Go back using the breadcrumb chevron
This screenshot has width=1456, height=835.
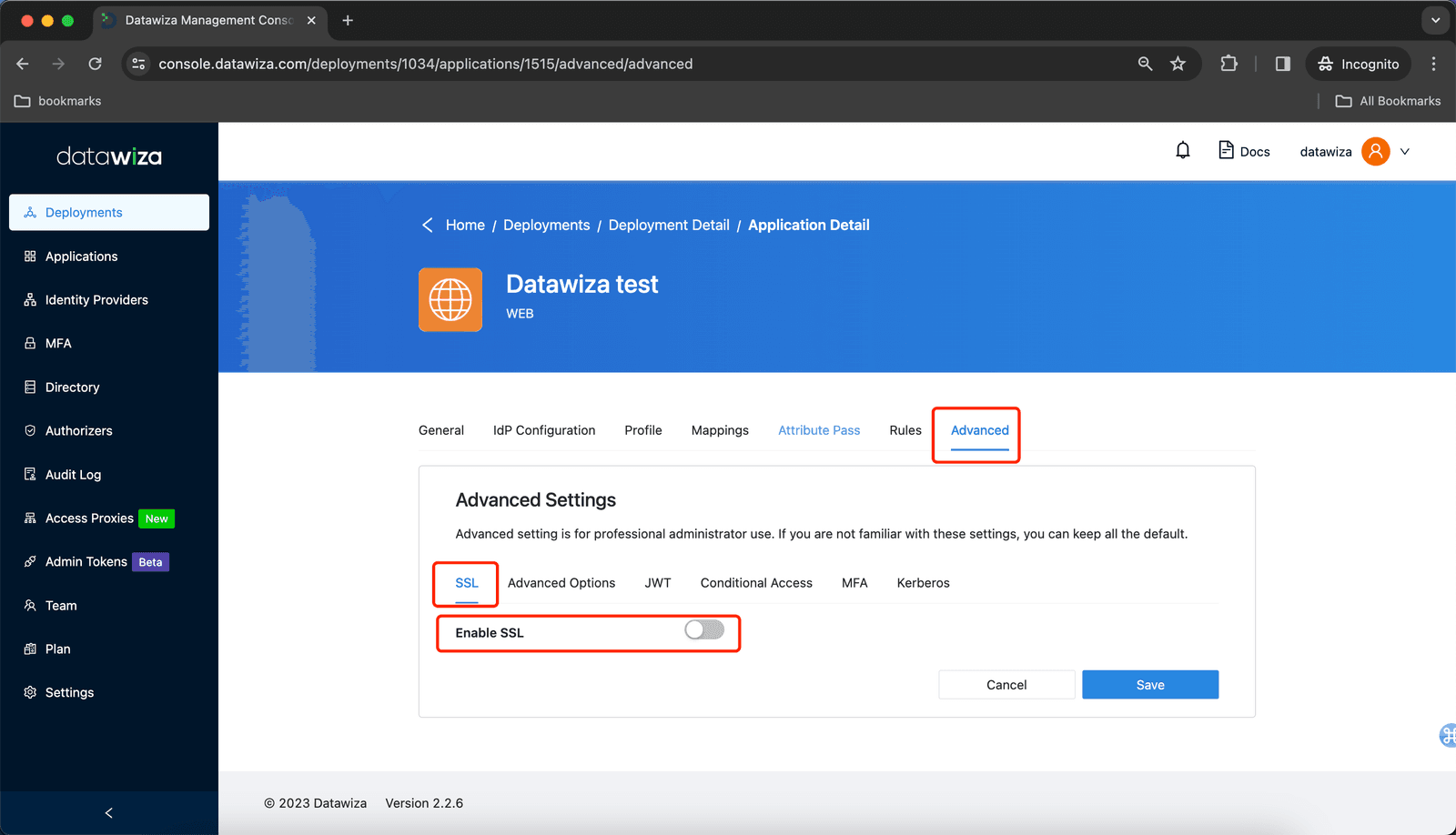tap(428, 225)
